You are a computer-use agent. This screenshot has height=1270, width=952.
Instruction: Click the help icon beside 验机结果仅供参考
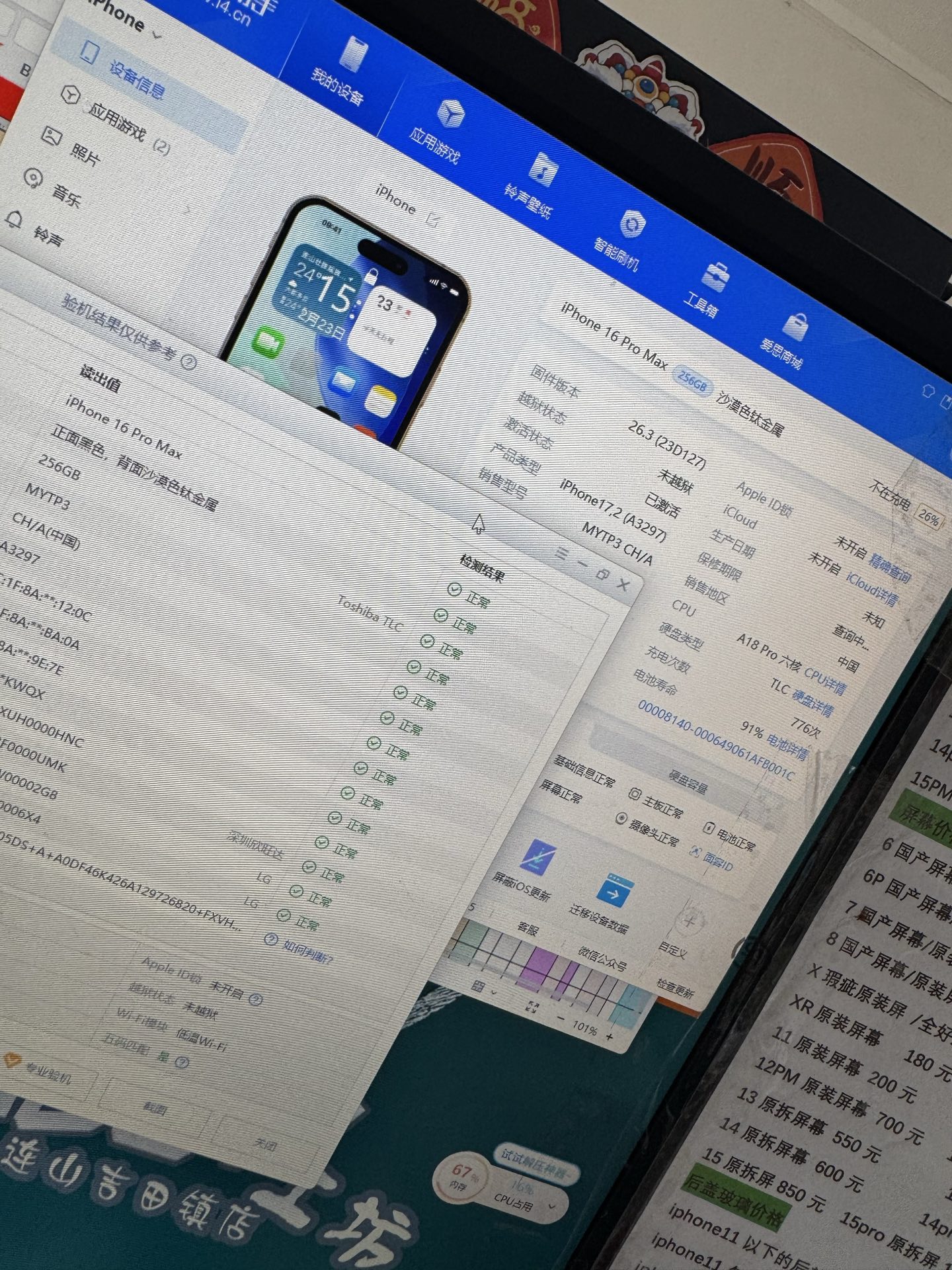coord(188,362)
